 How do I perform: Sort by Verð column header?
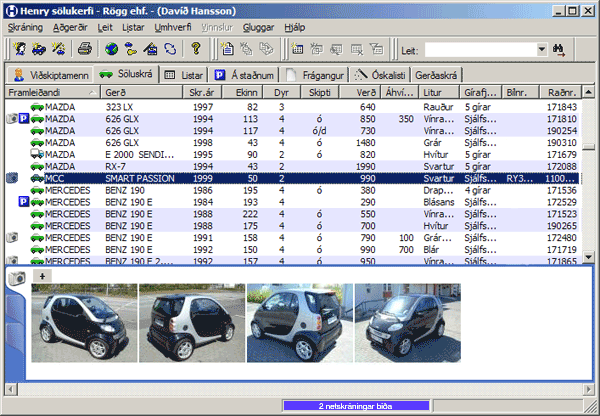tap(360, 92)
